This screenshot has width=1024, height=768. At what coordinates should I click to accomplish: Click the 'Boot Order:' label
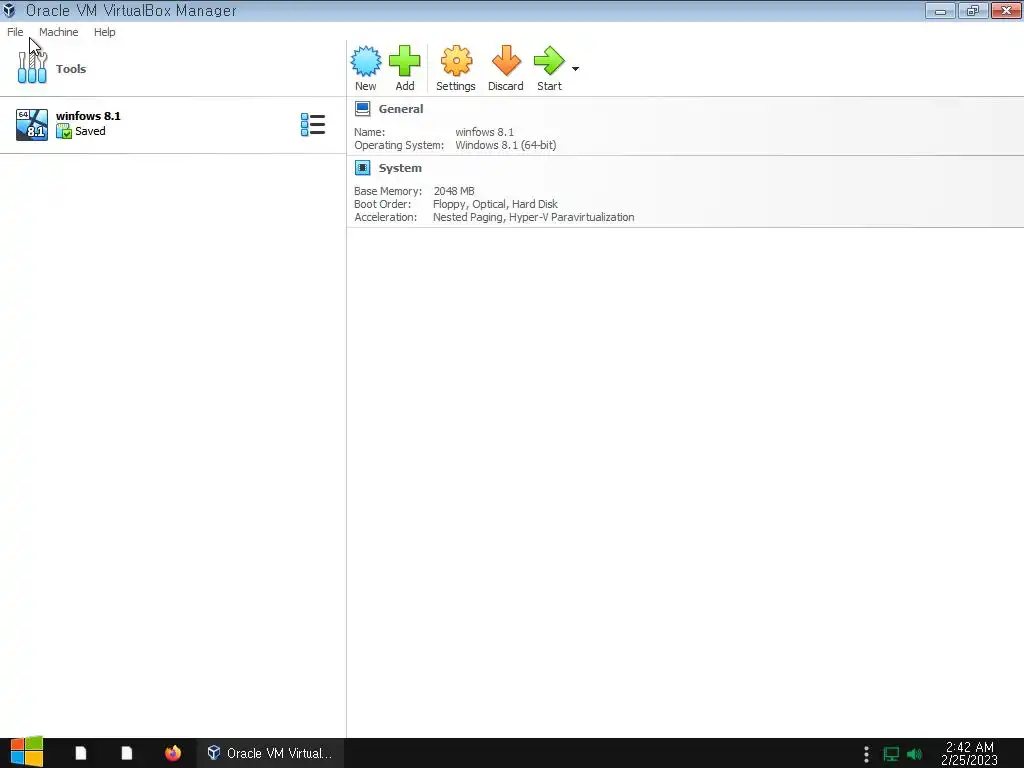pos(383,204)
